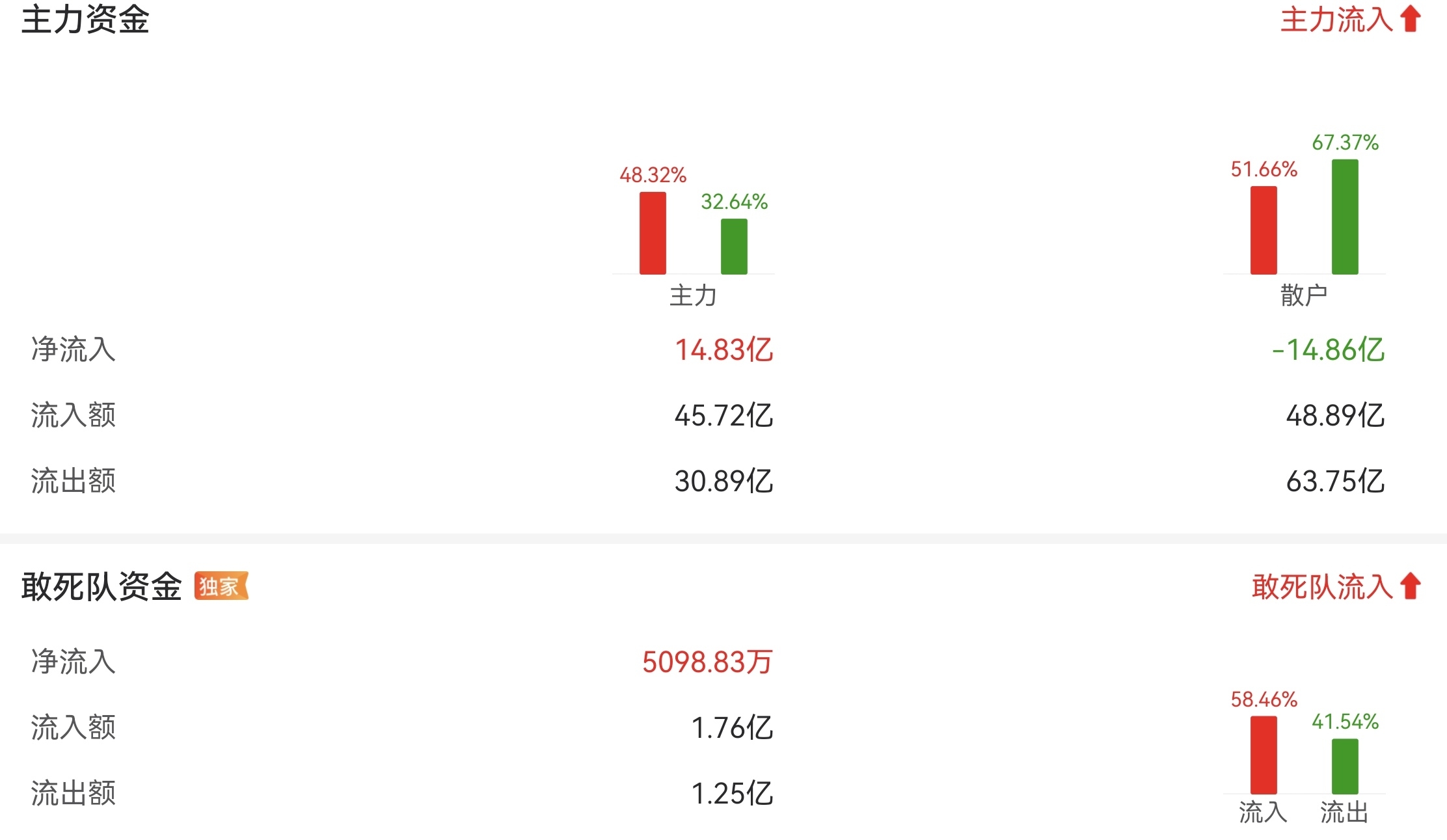This screenshot has height=840, width=1447.
Task: Select the green 41.54% 流出 bar
Action: click(1345, 766)
